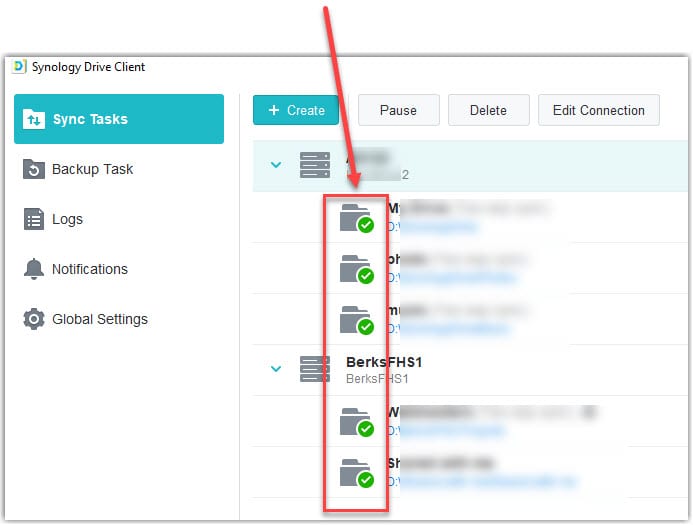Pause the selected sync task
This screenshot has height=525, width=693.
point(398,110)
